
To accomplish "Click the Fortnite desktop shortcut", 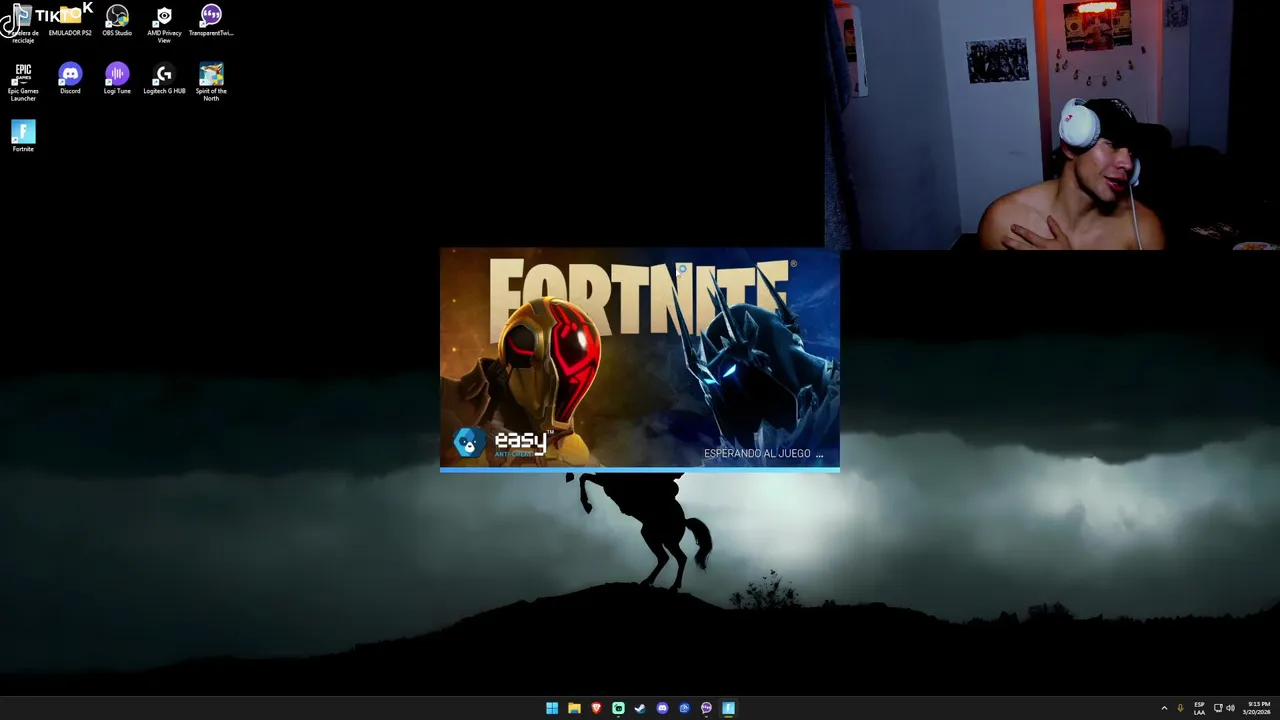I will 23,137.
